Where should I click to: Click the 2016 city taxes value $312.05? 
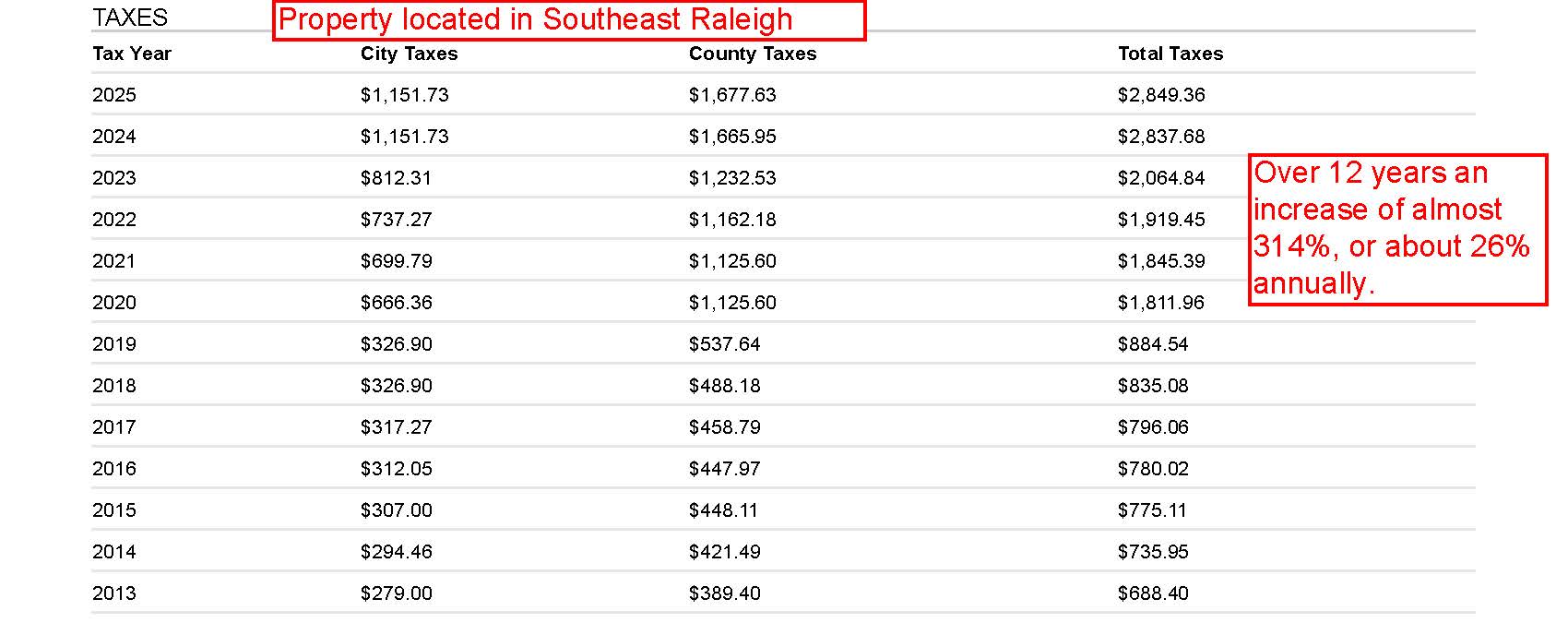click(x=396, y=469)
